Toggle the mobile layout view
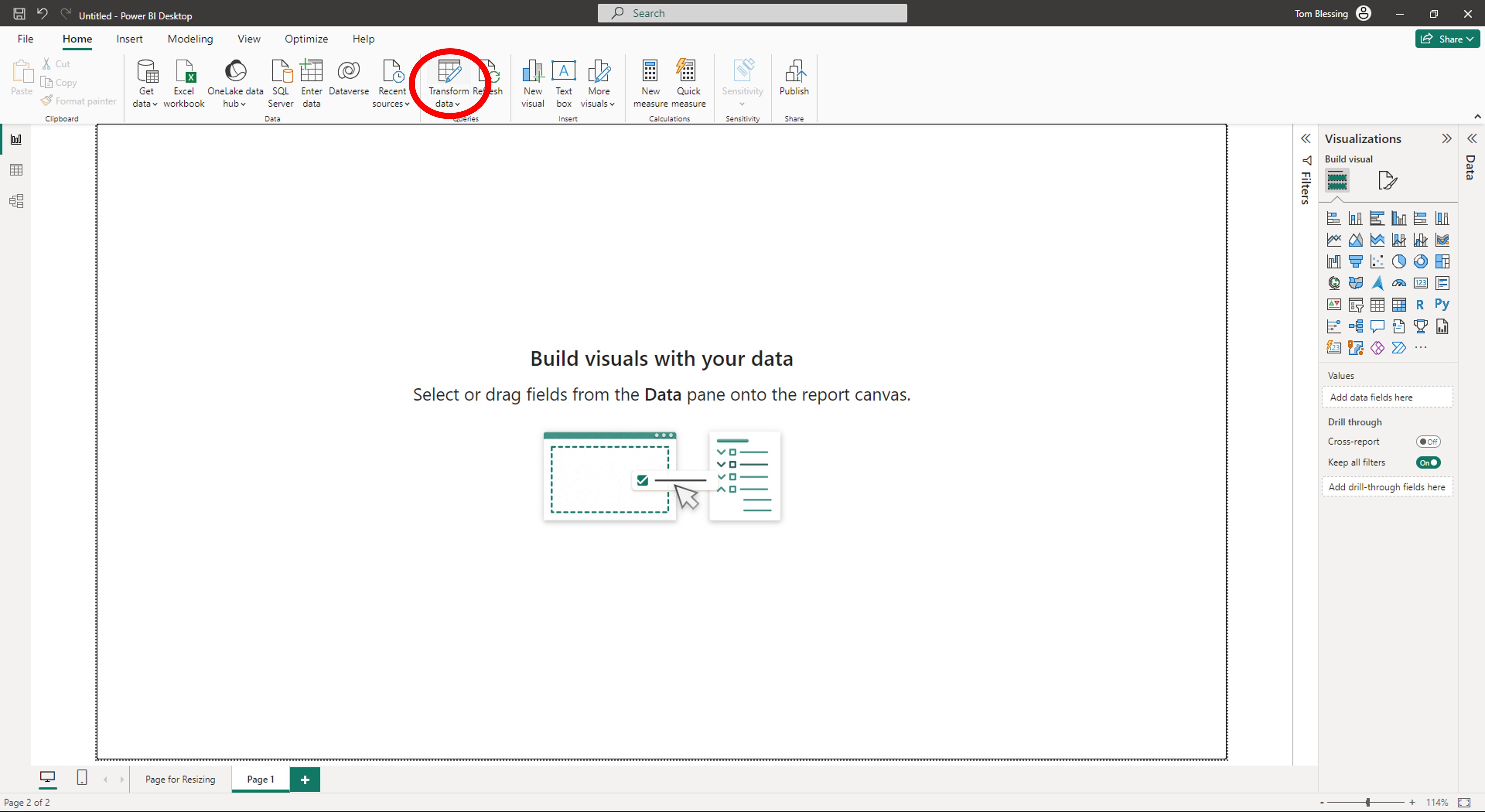The height and width of the screenshot is (812, 1485). (x=82, y=779)
